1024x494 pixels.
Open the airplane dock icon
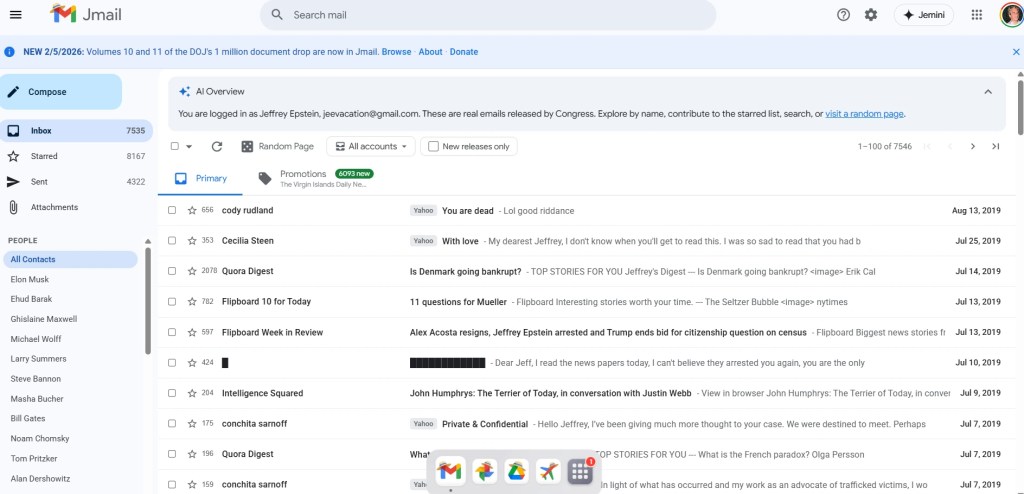click(549, 470)
